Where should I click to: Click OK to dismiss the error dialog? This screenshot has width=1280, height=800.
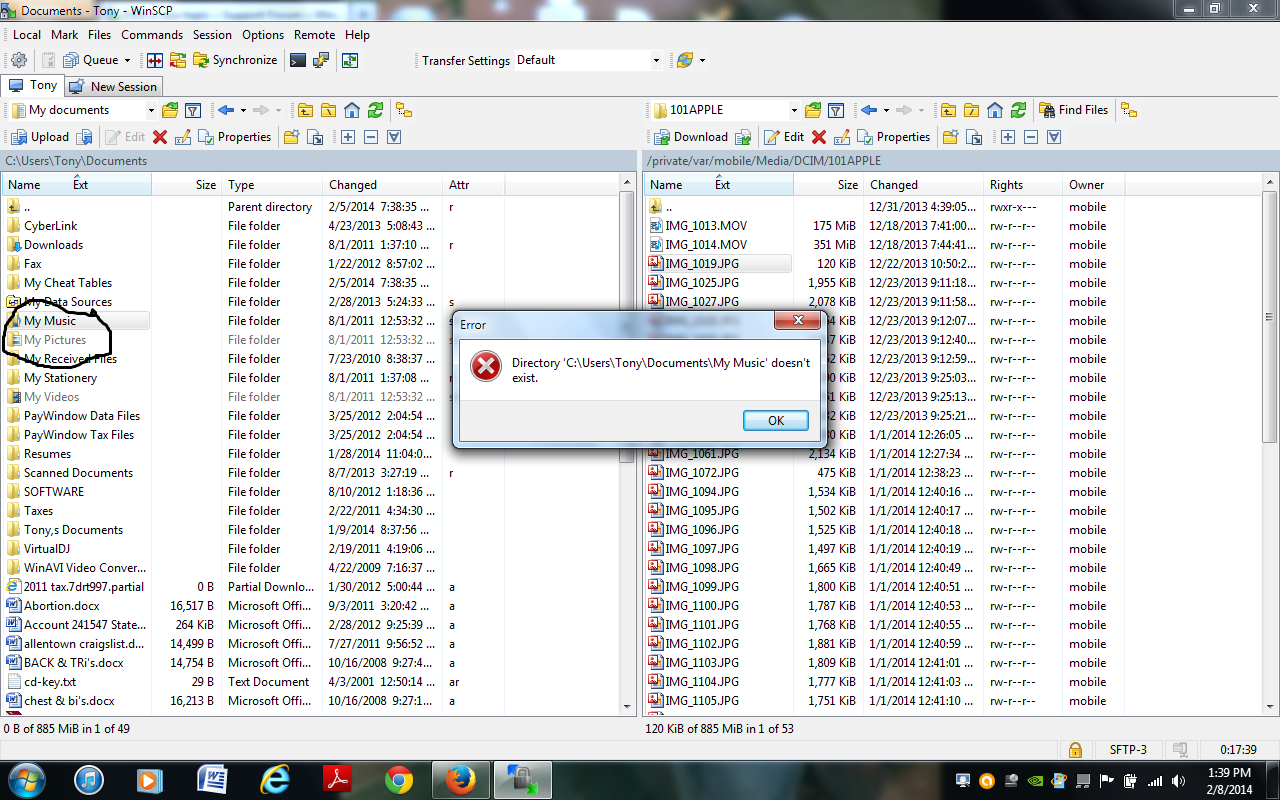click(775, 420)
